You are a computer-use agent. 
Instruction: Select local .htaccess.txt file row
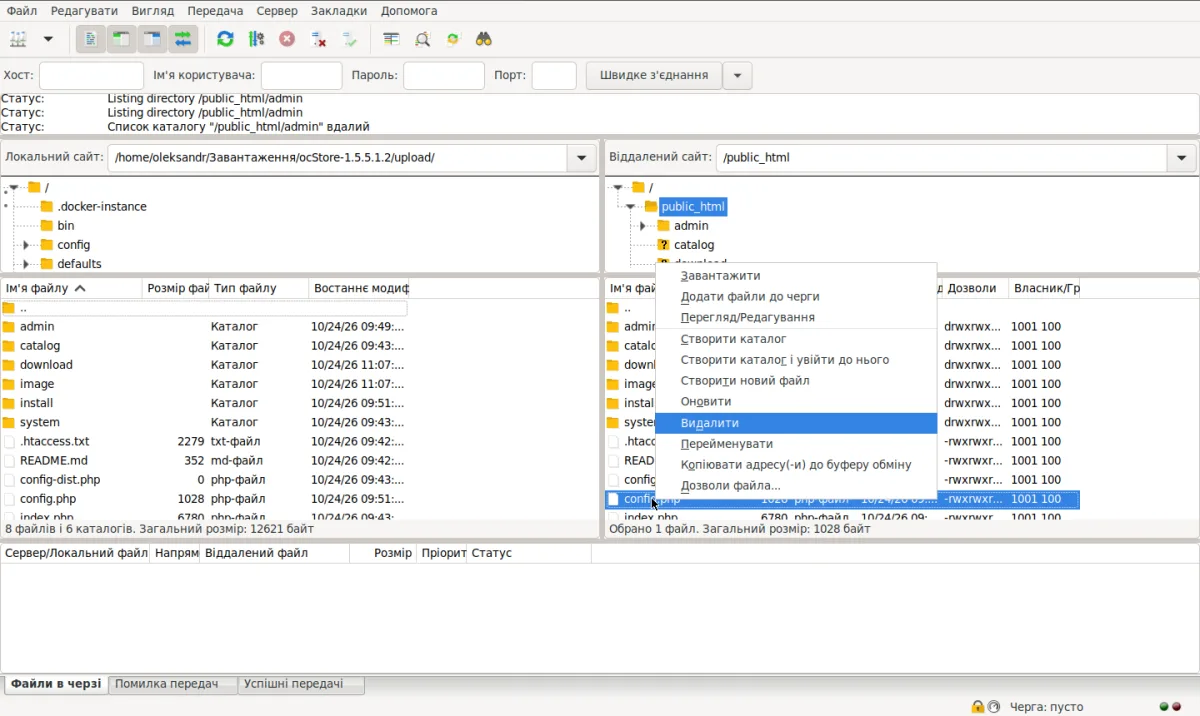click(204, 441)
